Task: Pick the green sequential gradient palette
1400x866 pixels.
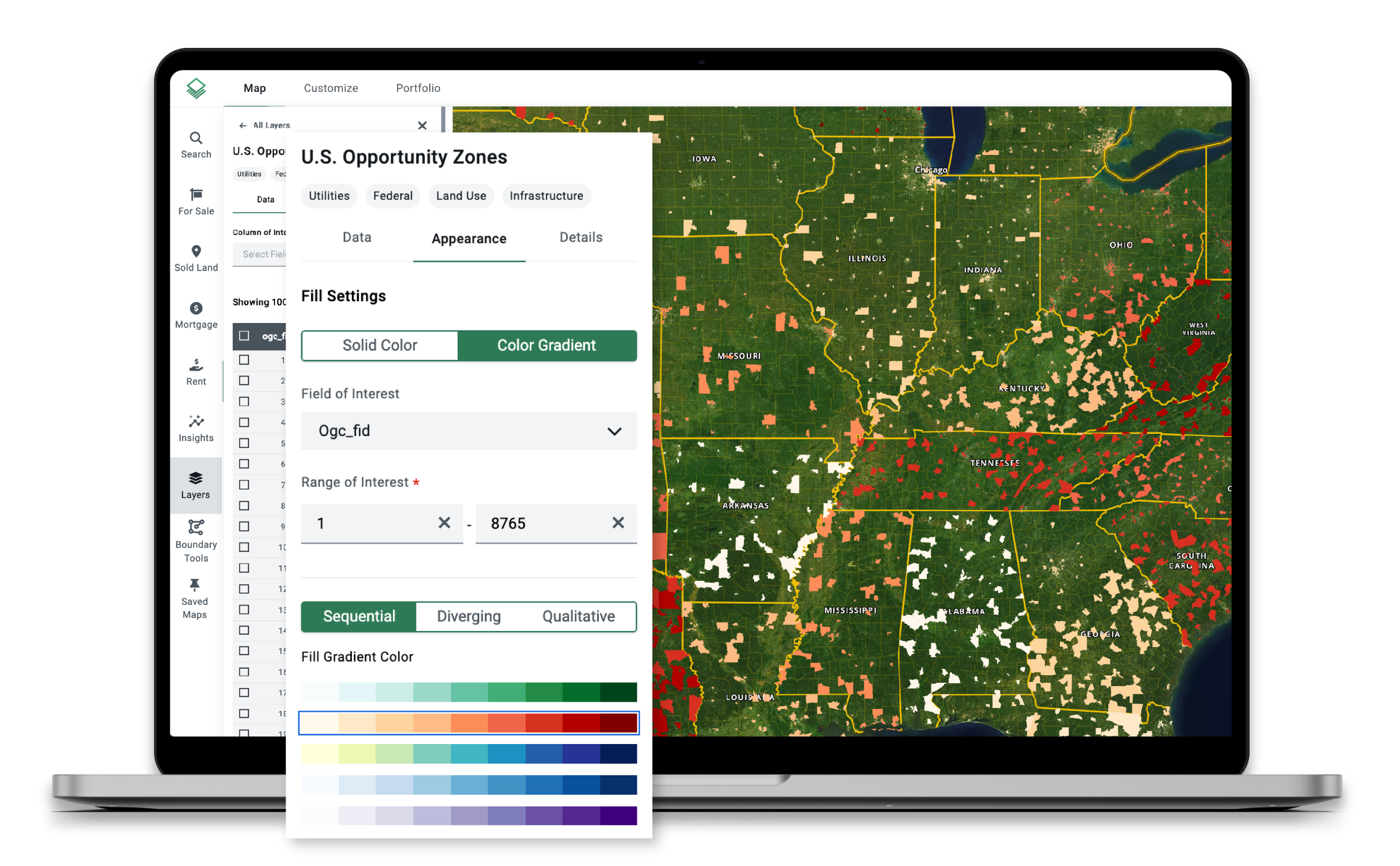Action: [469, 692]
